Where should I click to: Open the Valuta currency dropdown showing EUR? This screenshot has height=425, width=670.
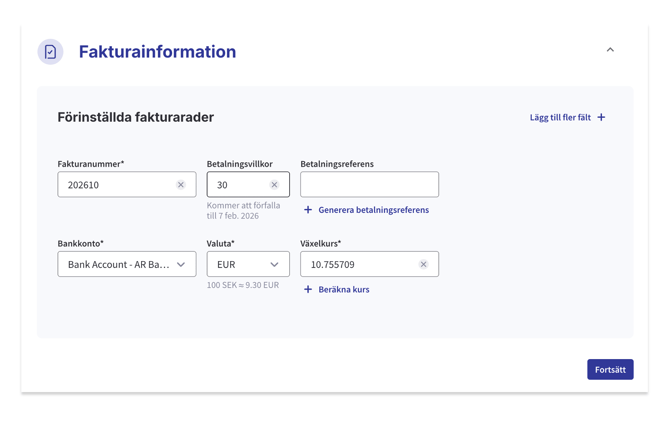pyautogui.click(x=240, y=265)
